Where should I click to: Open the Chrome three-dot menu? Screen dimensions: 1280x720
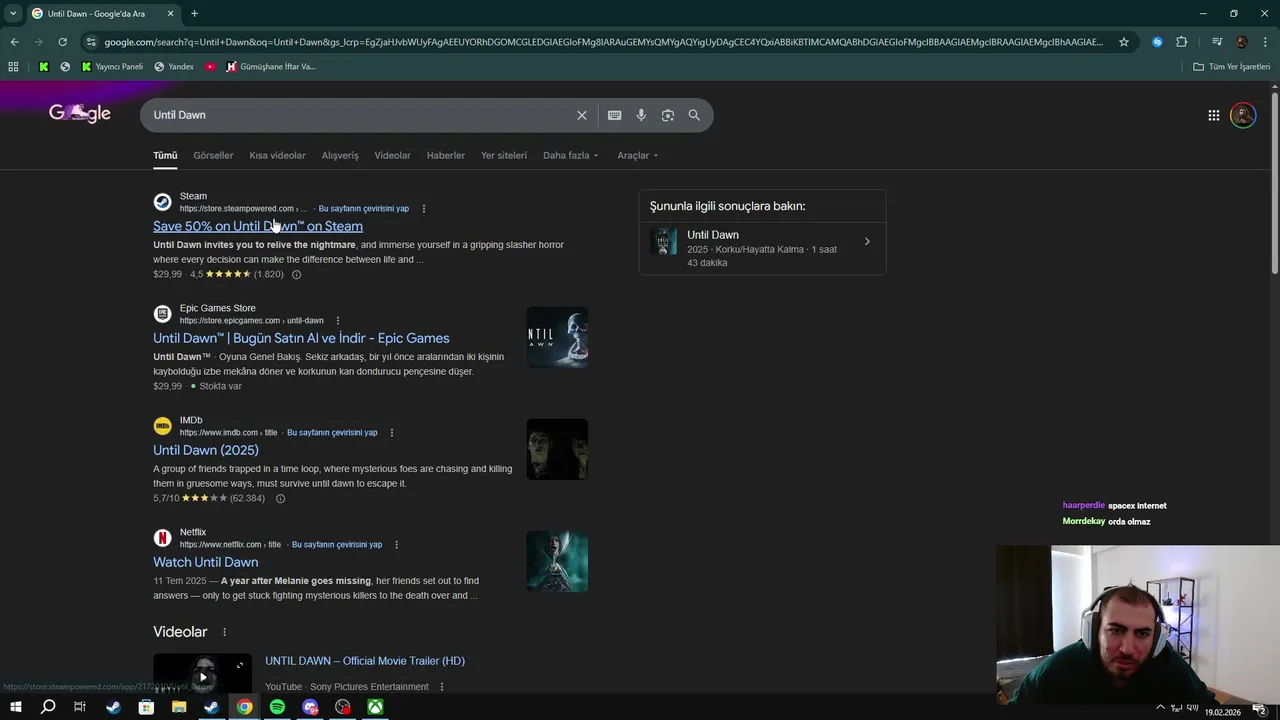click(x=1266, y=42)
